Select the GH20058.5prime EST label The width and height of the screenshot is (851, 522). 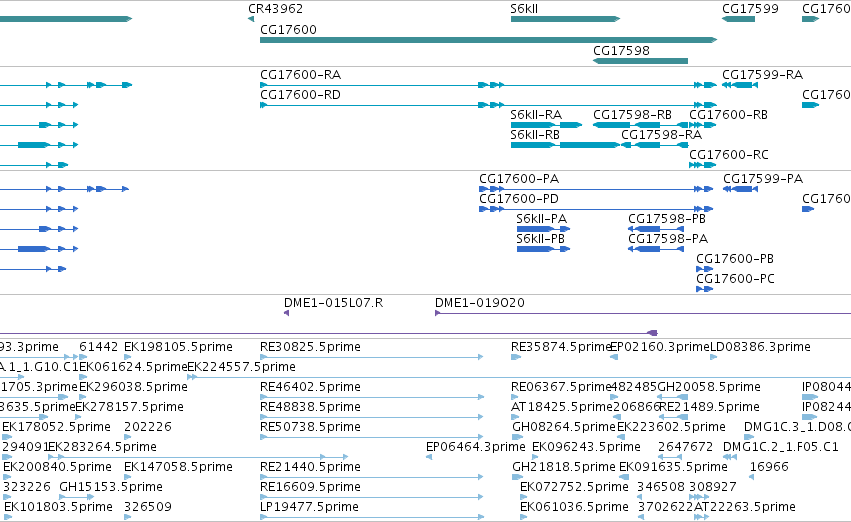click(x=709, y=387)
